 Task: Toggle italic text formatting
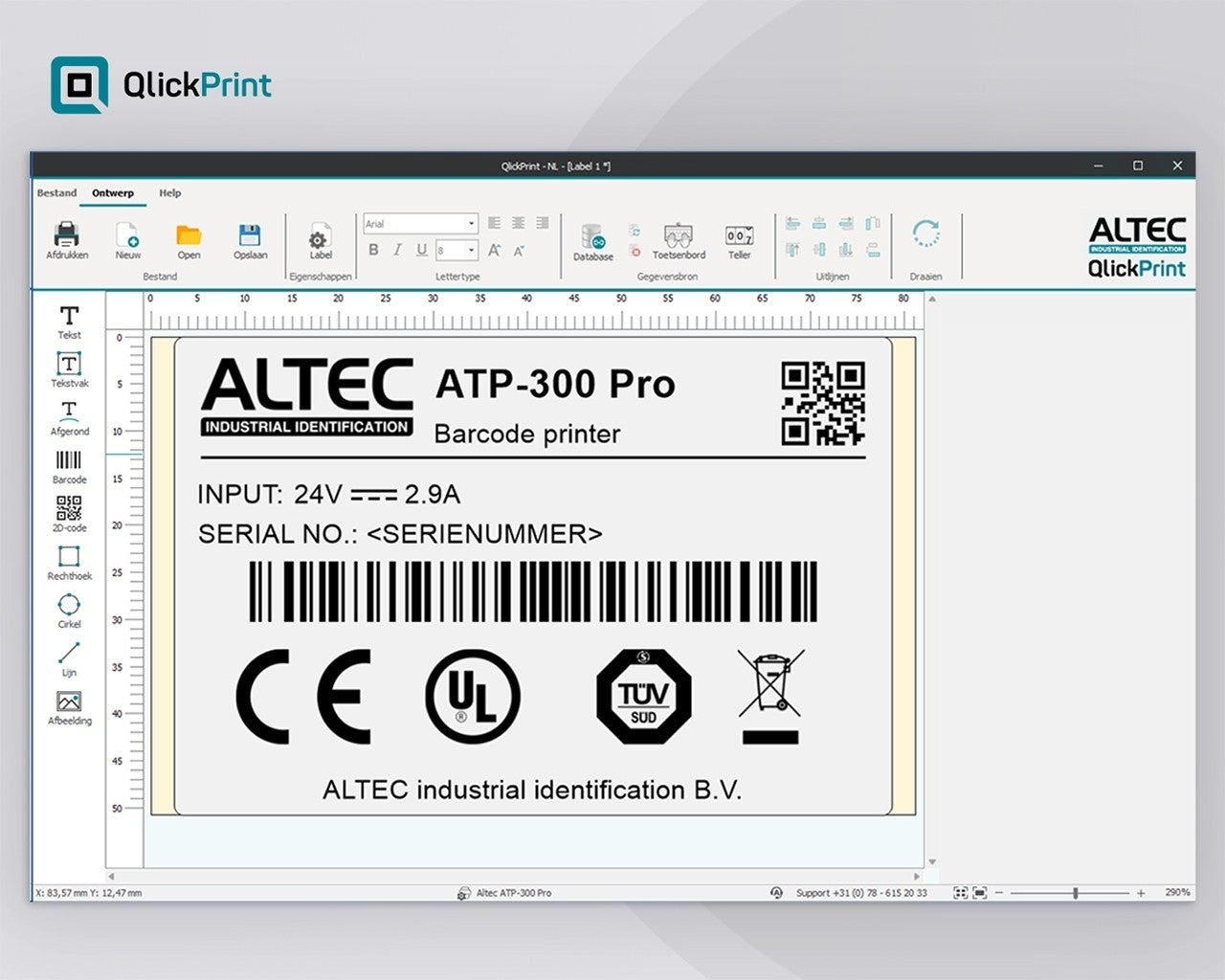397,250
